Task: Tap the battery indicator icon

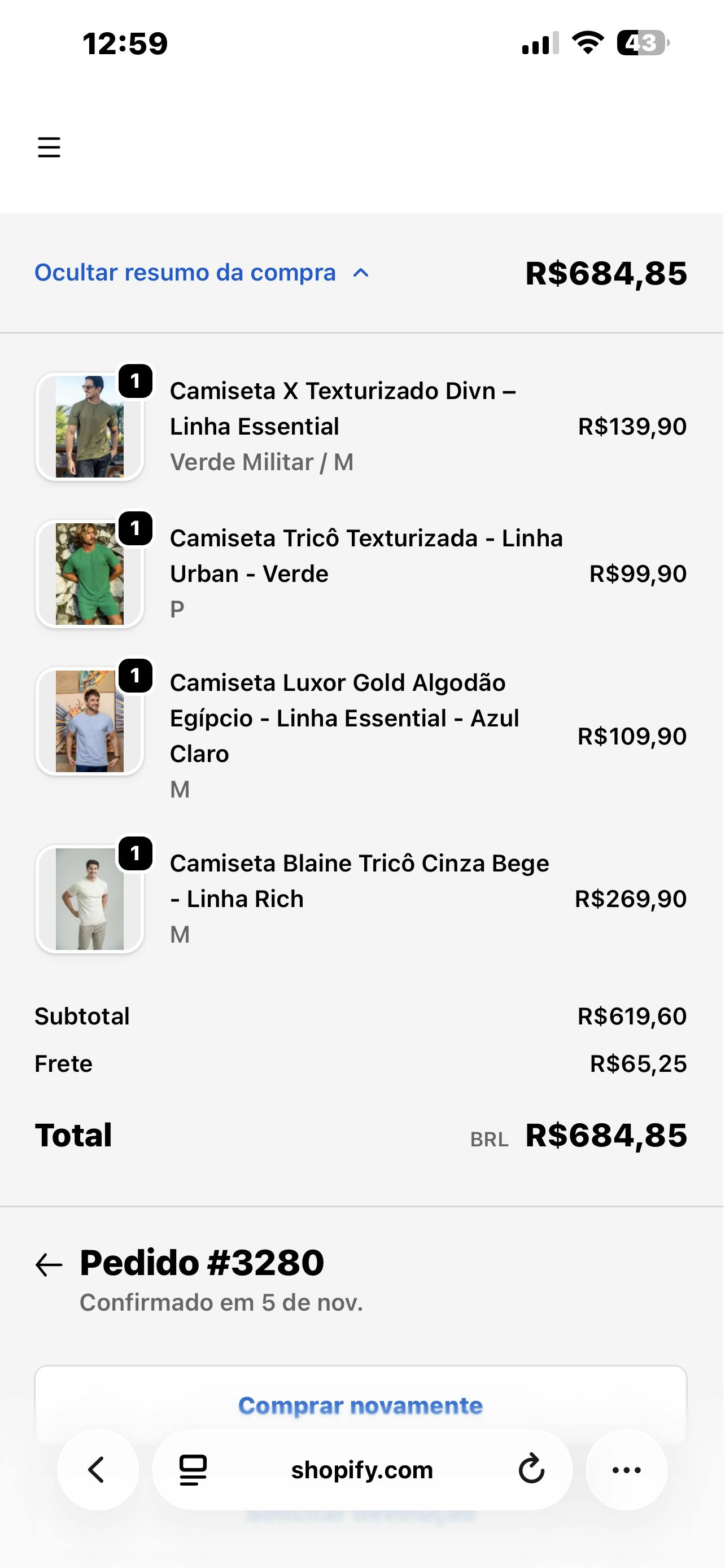Action: click(x=643, y=42)
